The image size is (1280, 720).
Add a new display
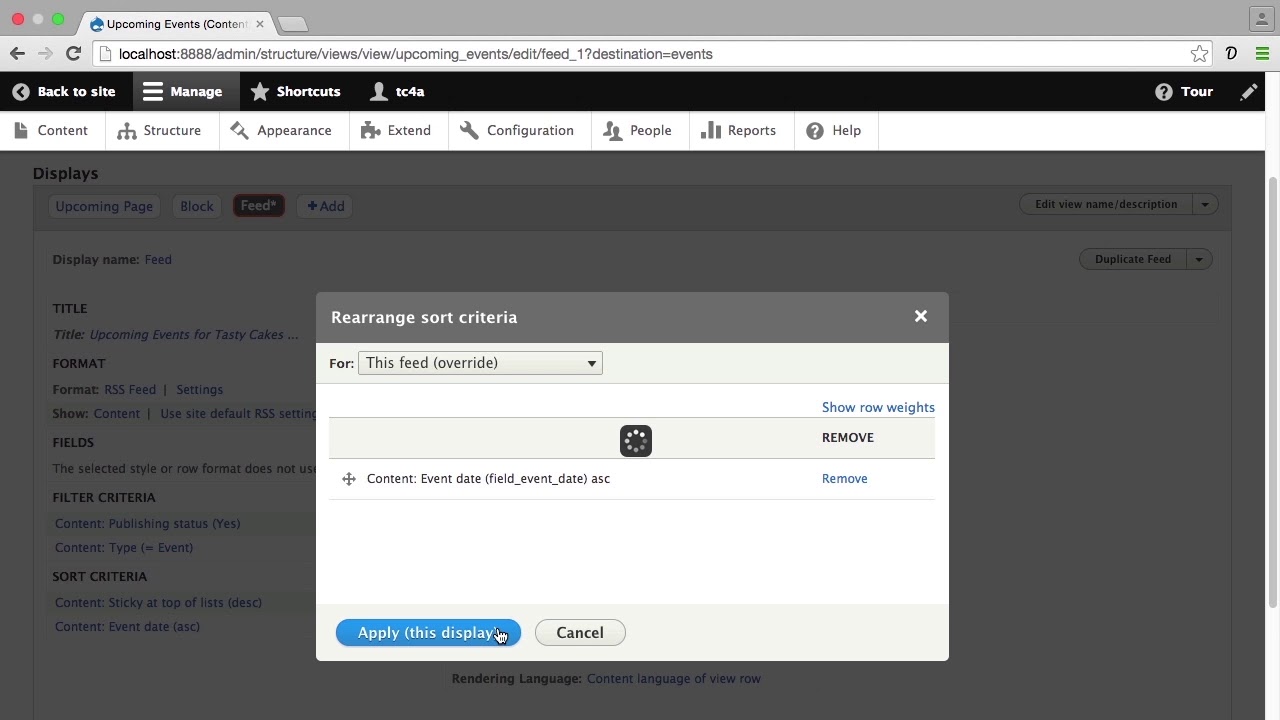click(326, 206)
